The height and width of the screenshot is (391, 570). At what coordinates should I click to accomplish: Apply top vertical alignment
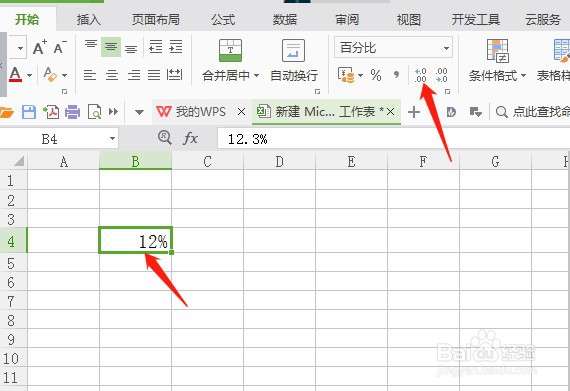pyautogui.click(x=91, y=45)
